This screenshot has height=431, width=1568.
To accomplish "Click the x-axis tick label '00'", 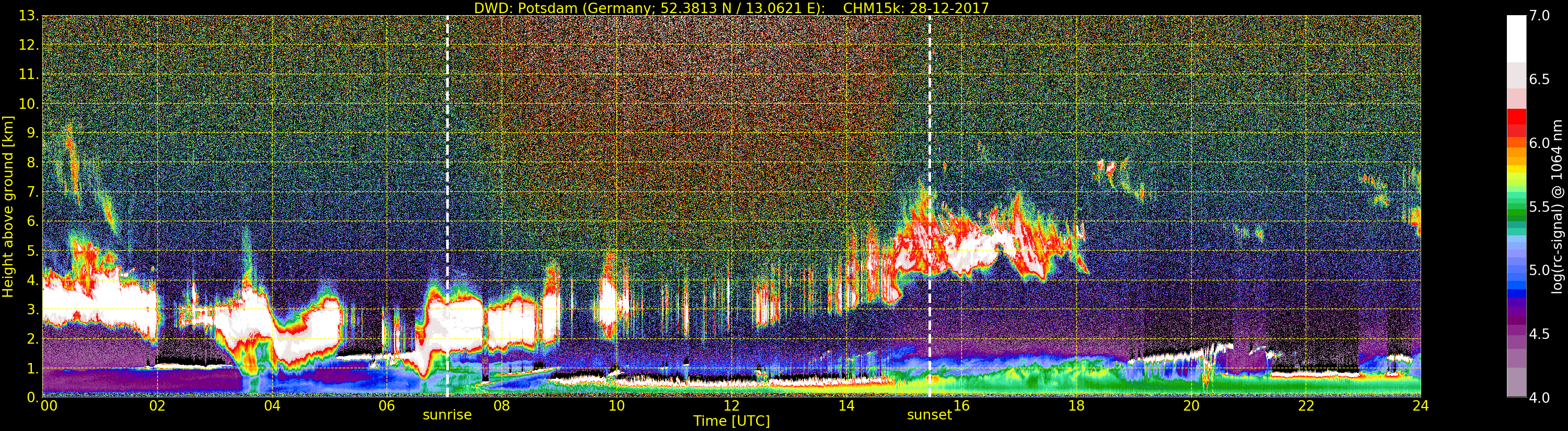I will [x=49, y=405].
